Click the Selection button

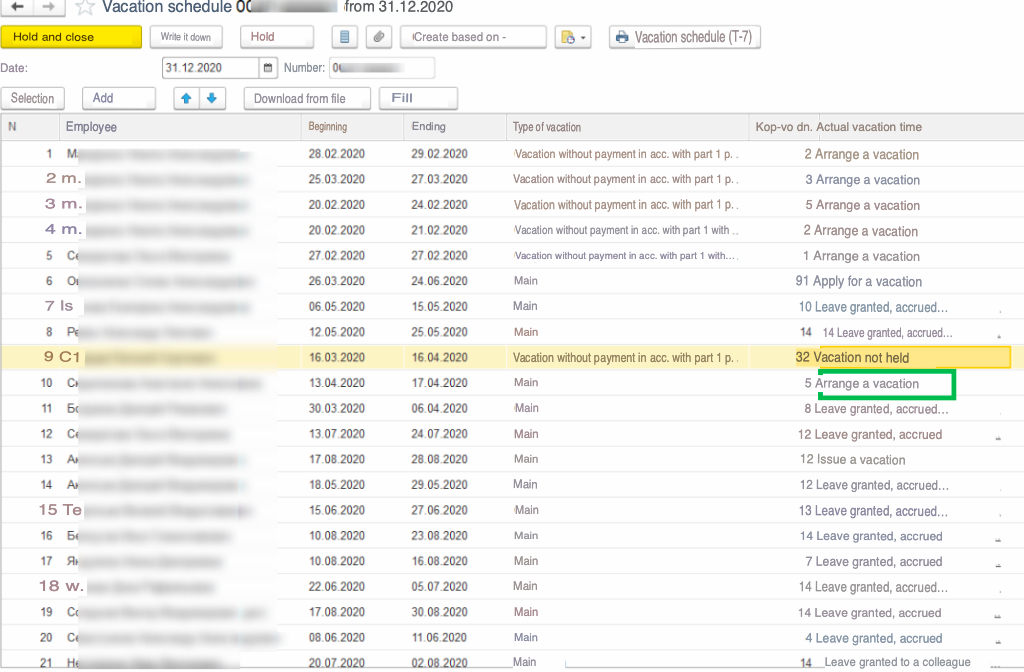click(x=32, y=98)
